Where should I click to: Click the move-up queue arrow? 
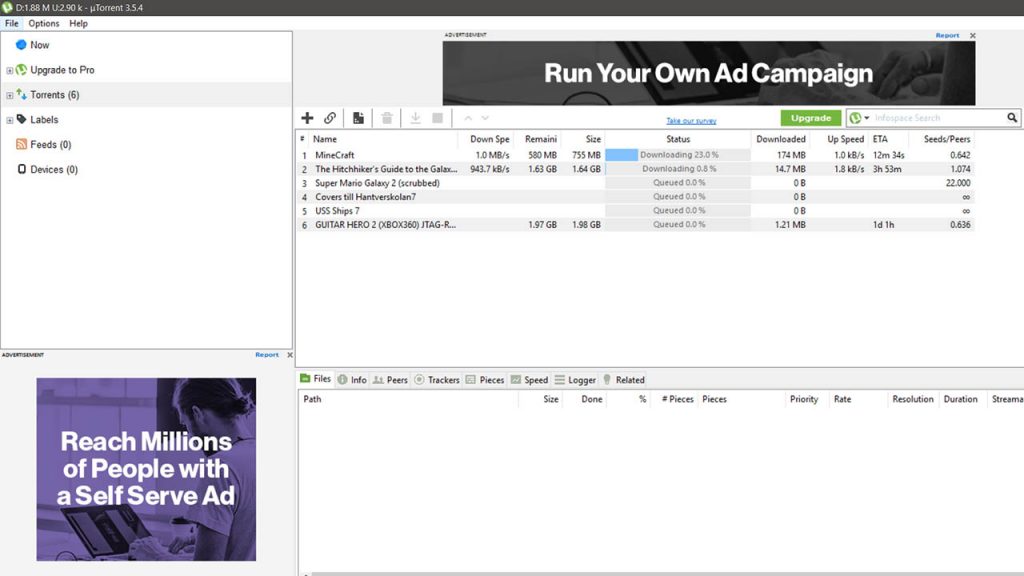pos(467,118)
